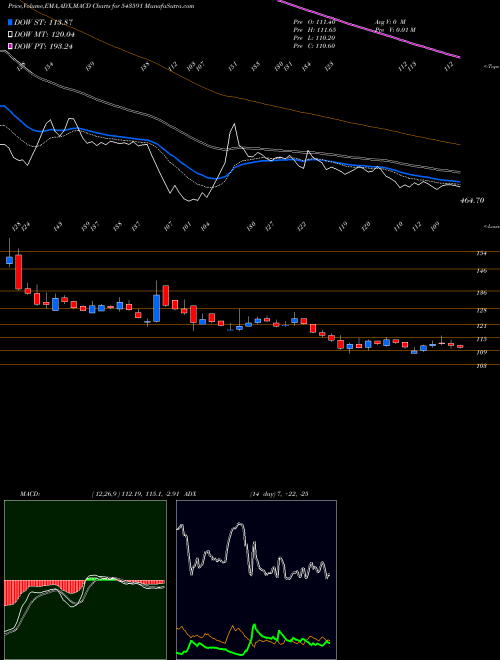Viewport: 500px width, 660px height.
Task: Select the 'DOW PT: 193.24' legend text
Action: (x=44, y=46)
